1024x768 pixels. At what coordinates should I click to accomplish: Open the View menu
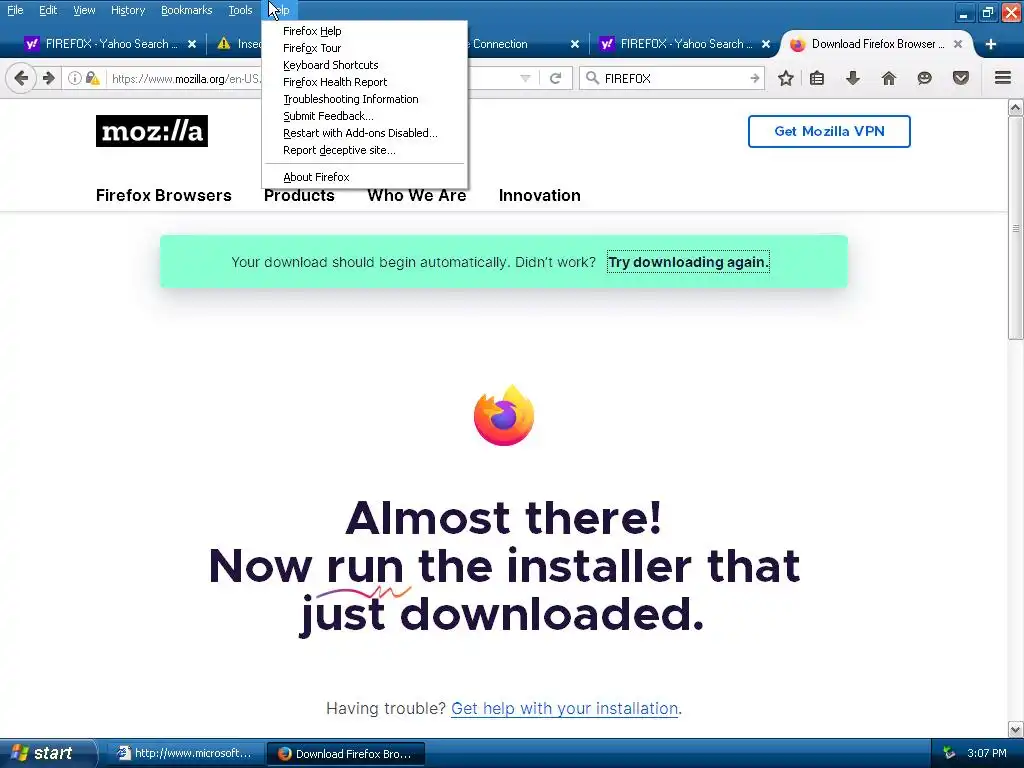[x=84, y=10]
